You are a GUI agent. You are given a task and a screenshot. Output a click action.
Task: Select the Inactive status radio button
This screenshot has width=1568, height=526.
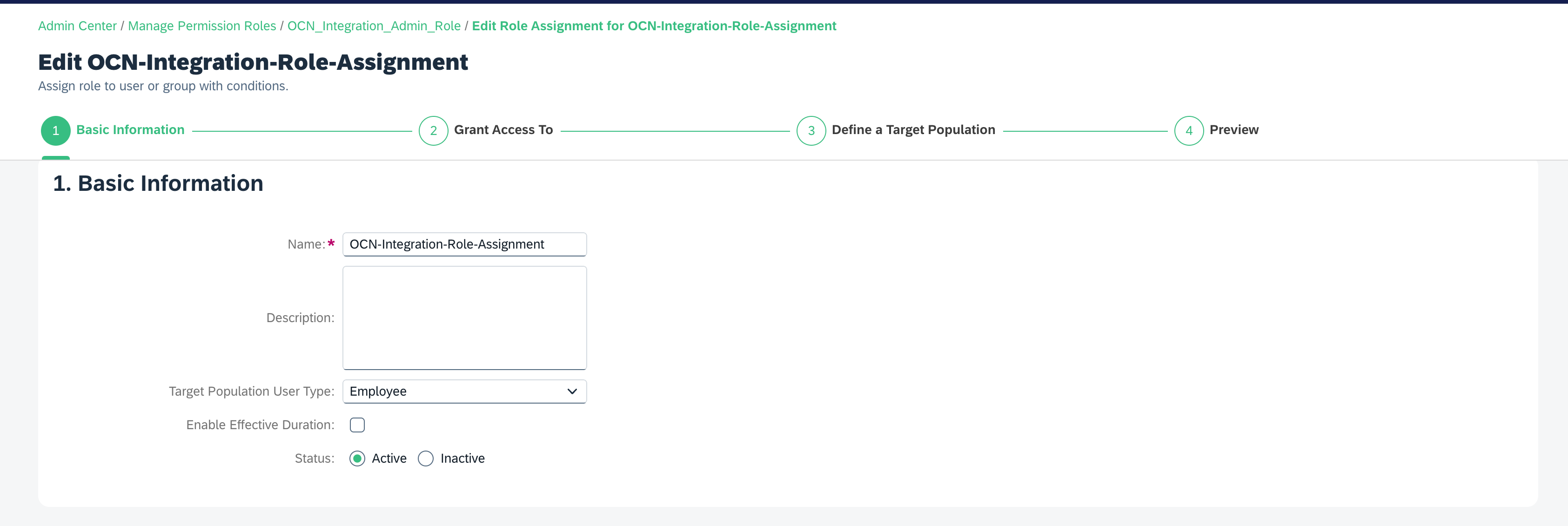[x=425, y=459]
